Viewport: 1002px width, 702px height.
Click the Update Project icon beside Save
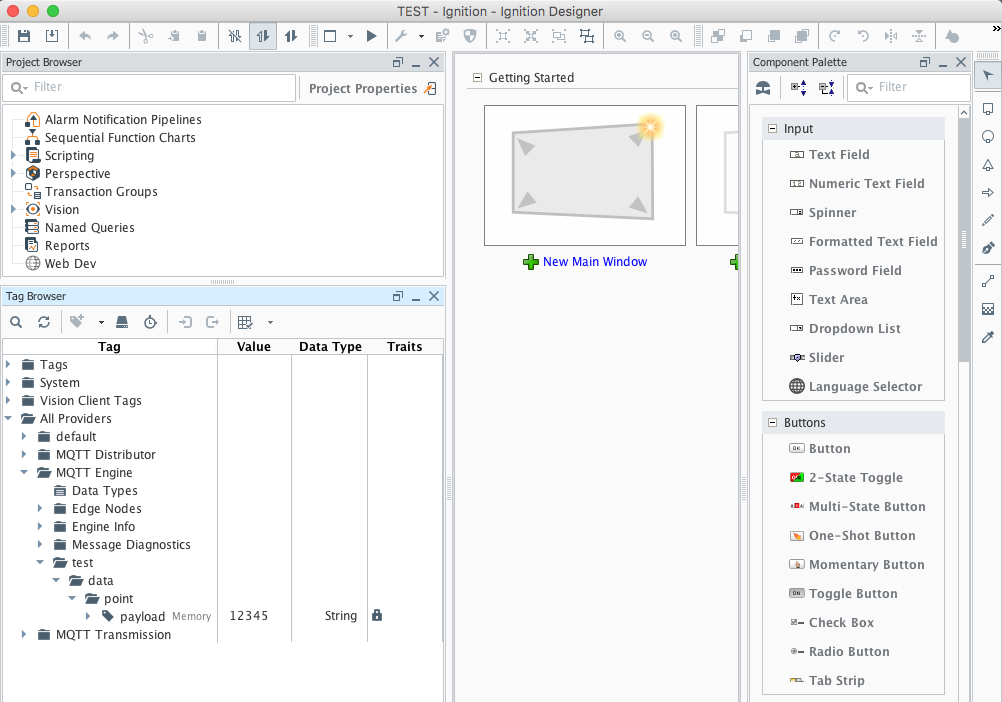(52, 36)
